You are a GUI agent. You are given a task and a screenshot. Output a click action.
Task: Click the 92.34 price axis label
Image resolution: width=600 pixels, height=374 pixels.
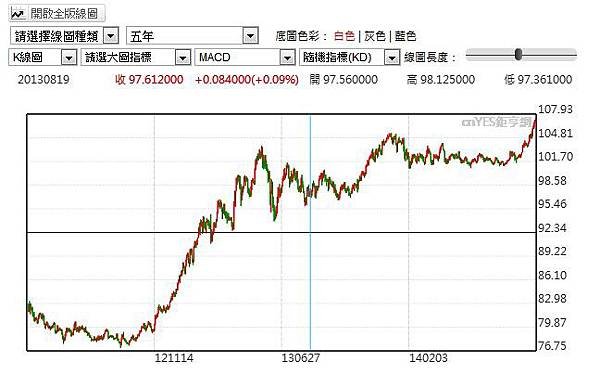[x=553, y=228]
